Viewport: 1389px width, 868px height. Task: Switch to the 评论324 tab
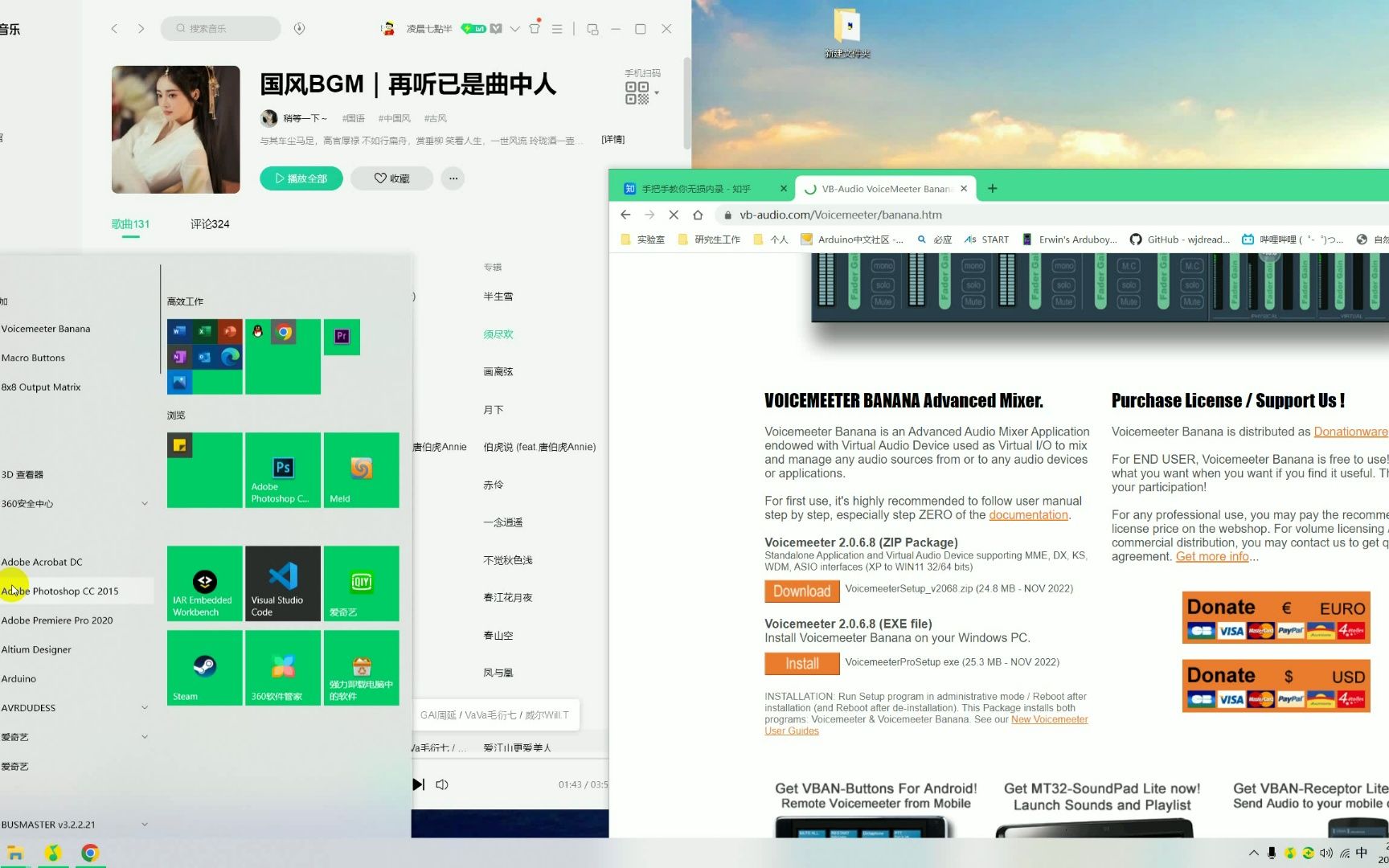pos(210,224)
